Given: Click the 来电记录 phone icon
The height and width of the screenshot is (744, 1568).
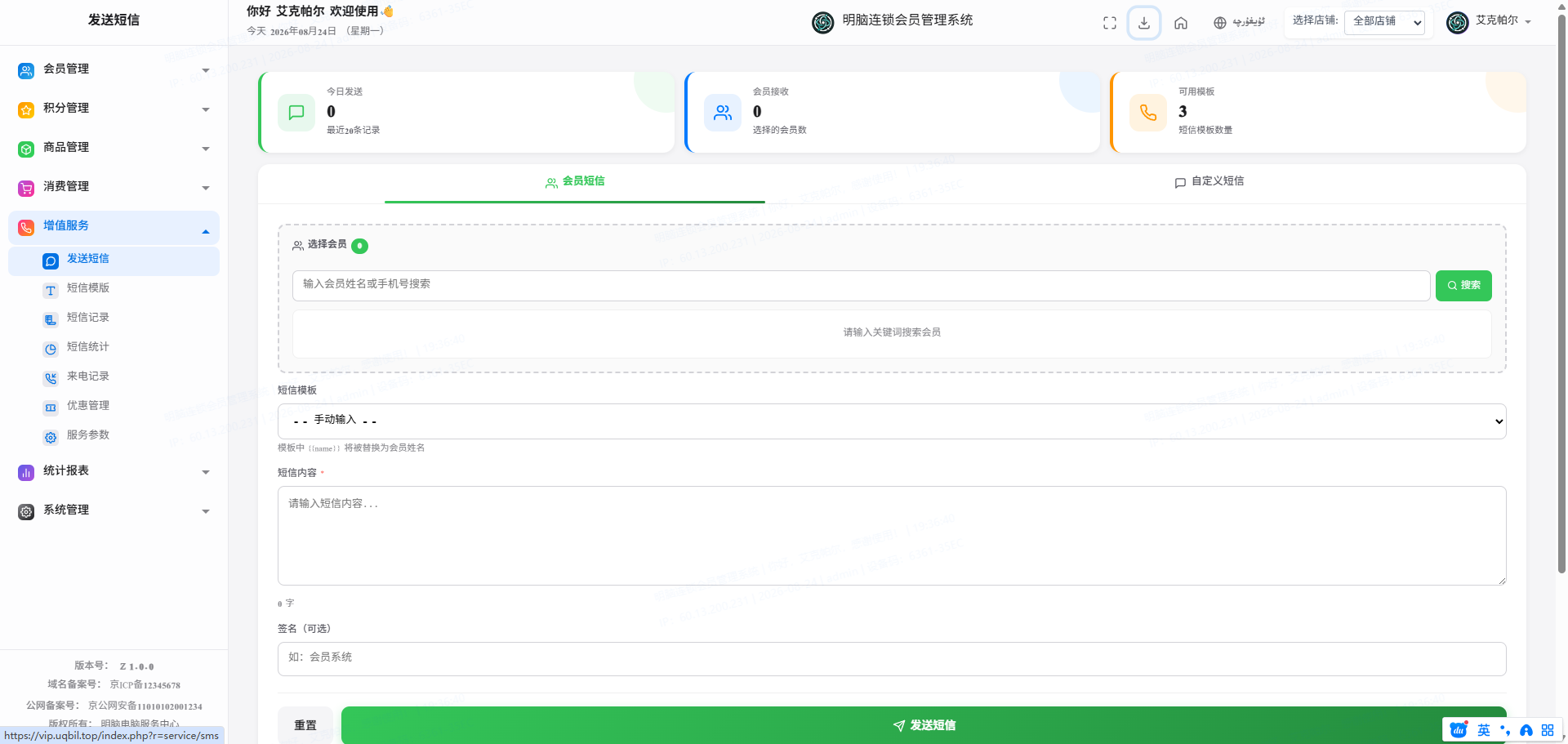Looking at the screenshot, I should (x=51, y=379).
